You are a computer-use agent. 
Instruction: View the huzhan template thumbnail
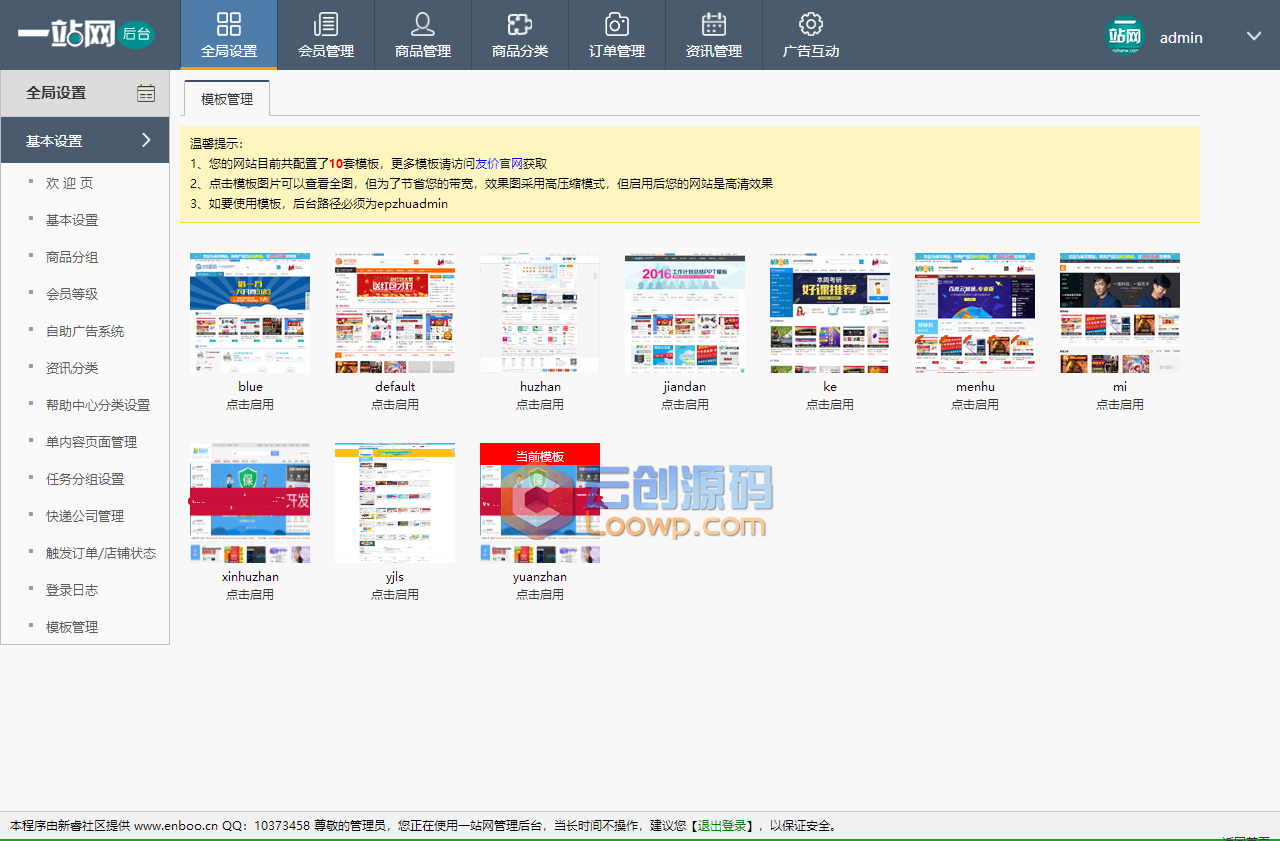(x=540, y=313)
